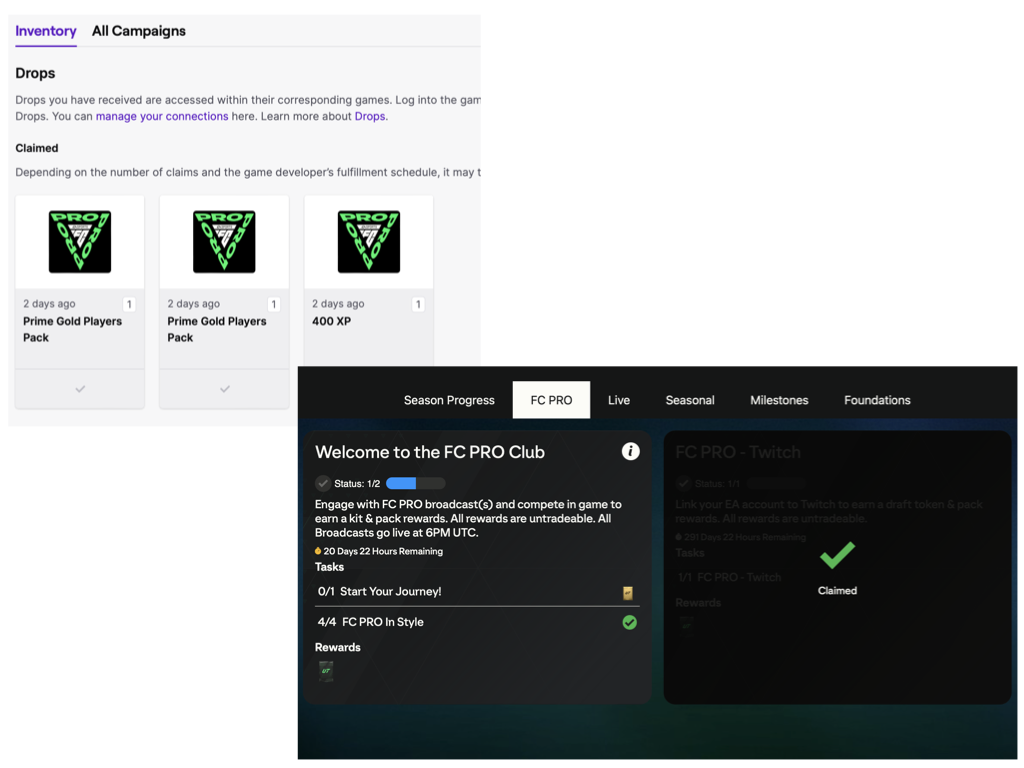Open the All Campaigns tab
This screenshot has width=1024, height=768.
(138, 31)
